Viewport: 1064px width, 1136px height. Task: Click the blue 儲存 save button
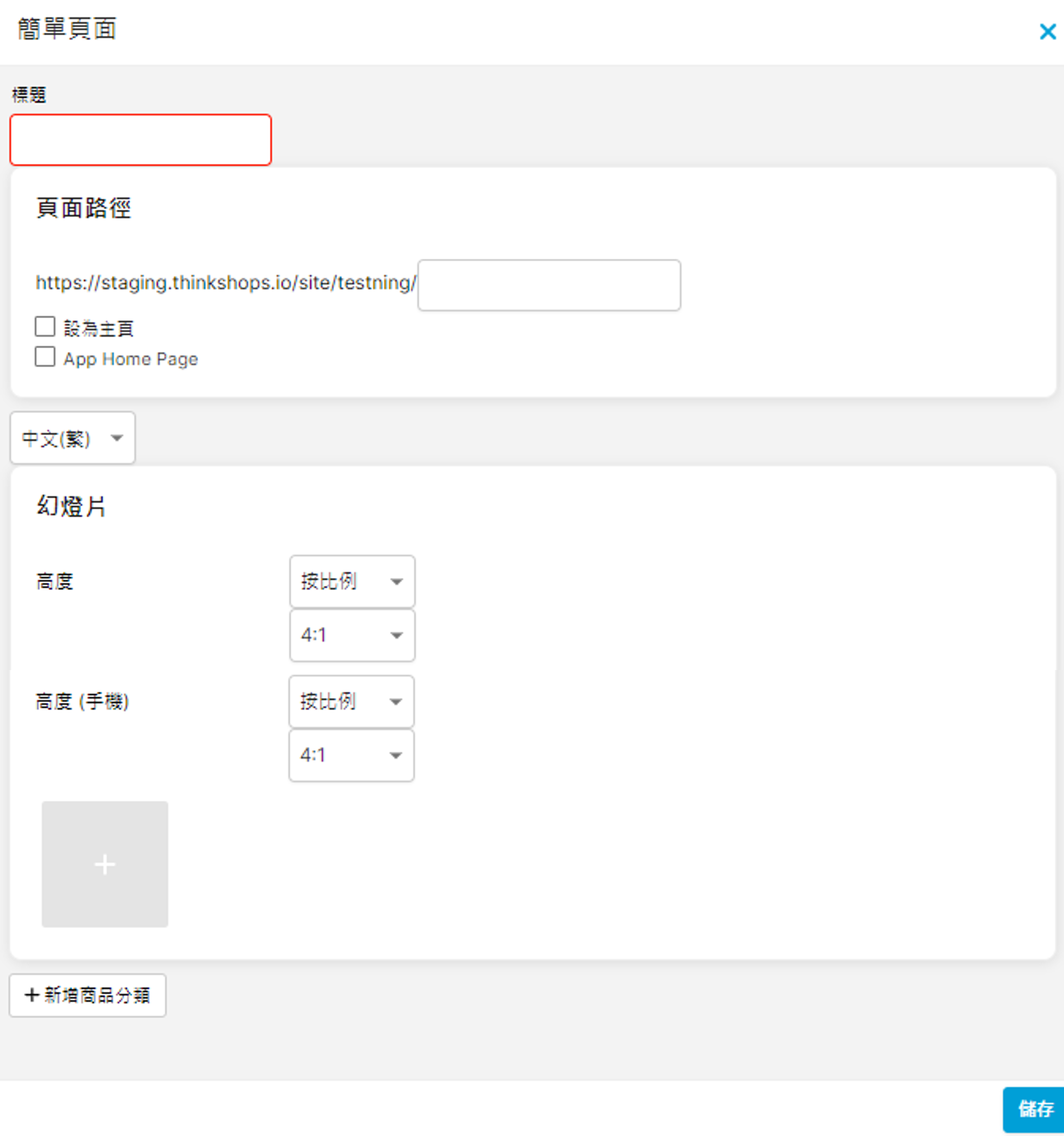tap(1034, 1109)
